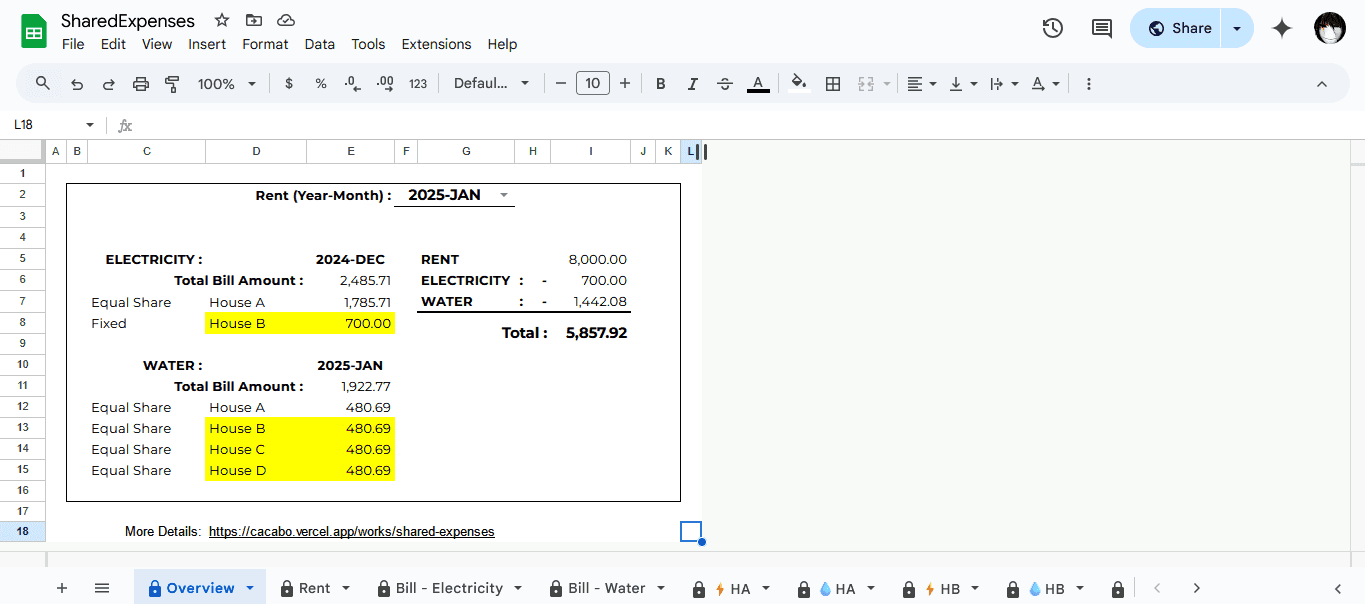Viewport: 1365px width, 604px height.
Task: Open the cacabo.vercel.app shared-expenses link
Action: [351, 531]
